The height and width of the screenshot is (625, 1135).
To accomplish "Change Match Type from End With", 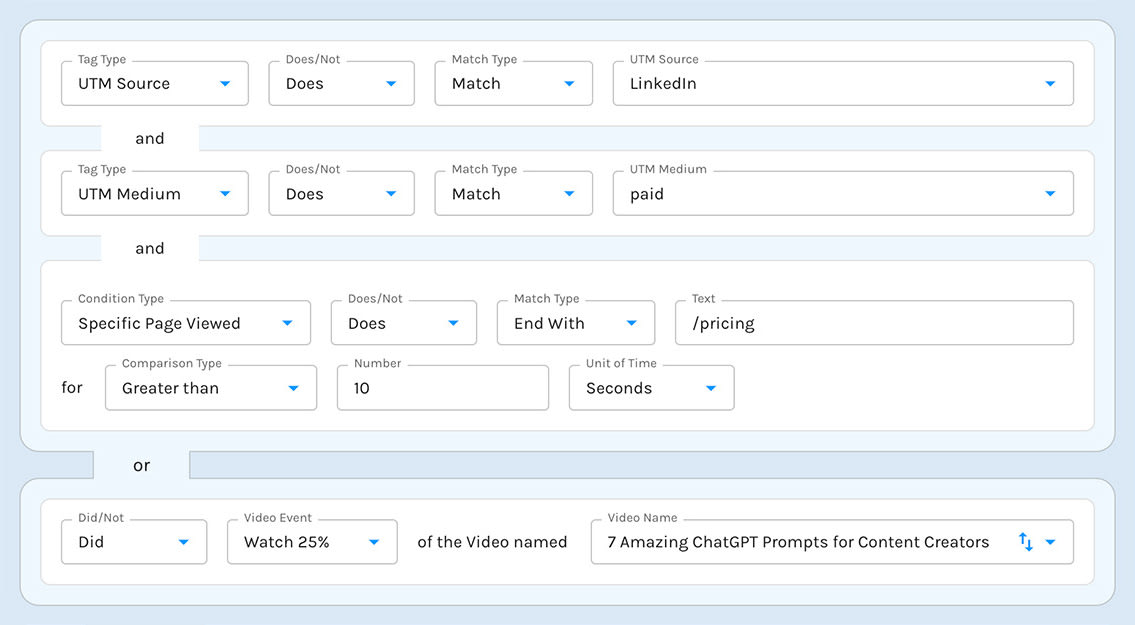I will click(575, 324).
